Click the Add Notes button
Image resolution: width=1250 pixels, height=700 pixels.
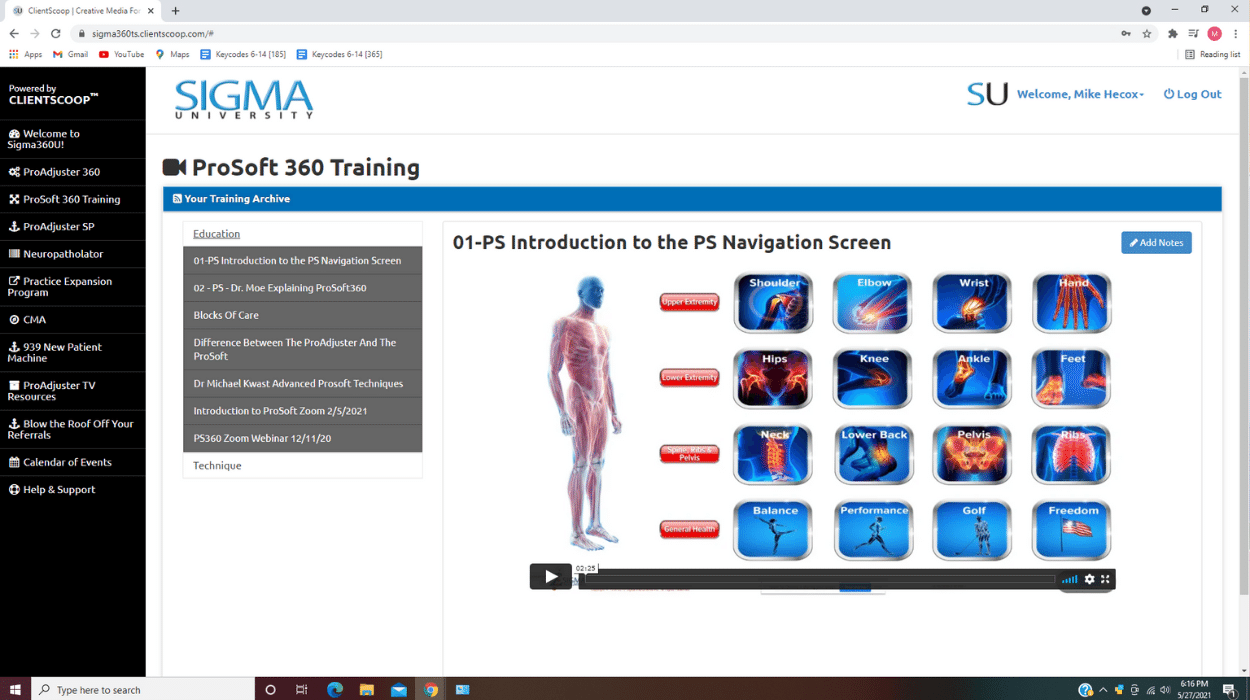point(1156,242)
